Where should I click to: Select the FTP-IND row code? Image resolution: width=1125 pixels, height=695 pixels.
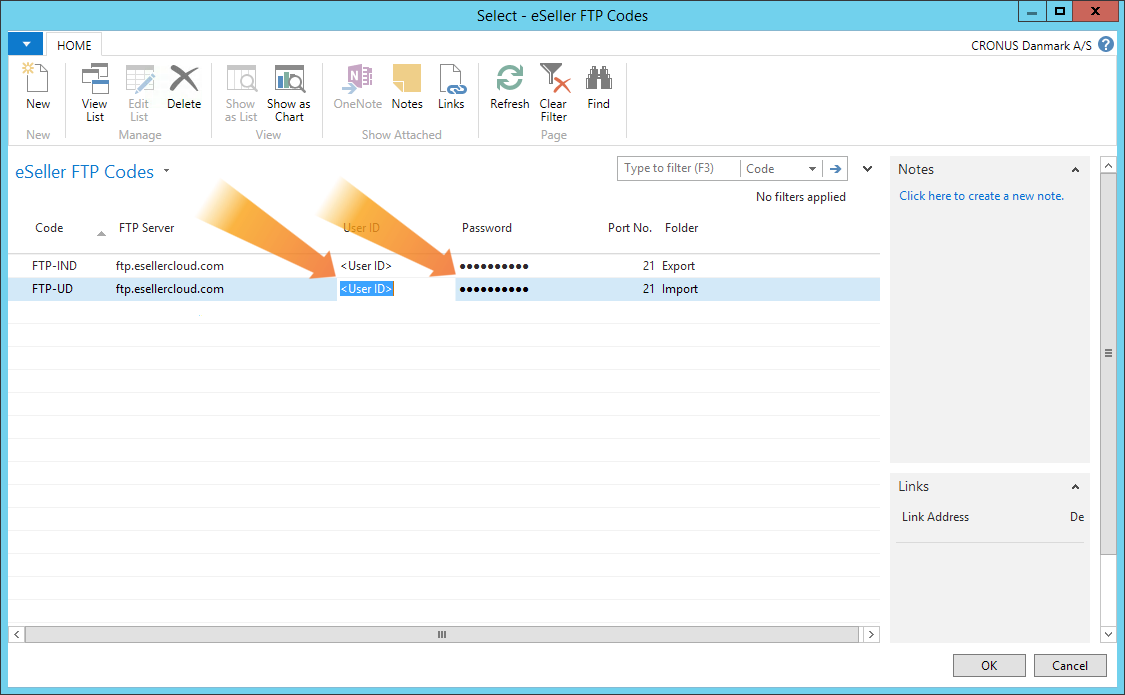pos(55,266)
